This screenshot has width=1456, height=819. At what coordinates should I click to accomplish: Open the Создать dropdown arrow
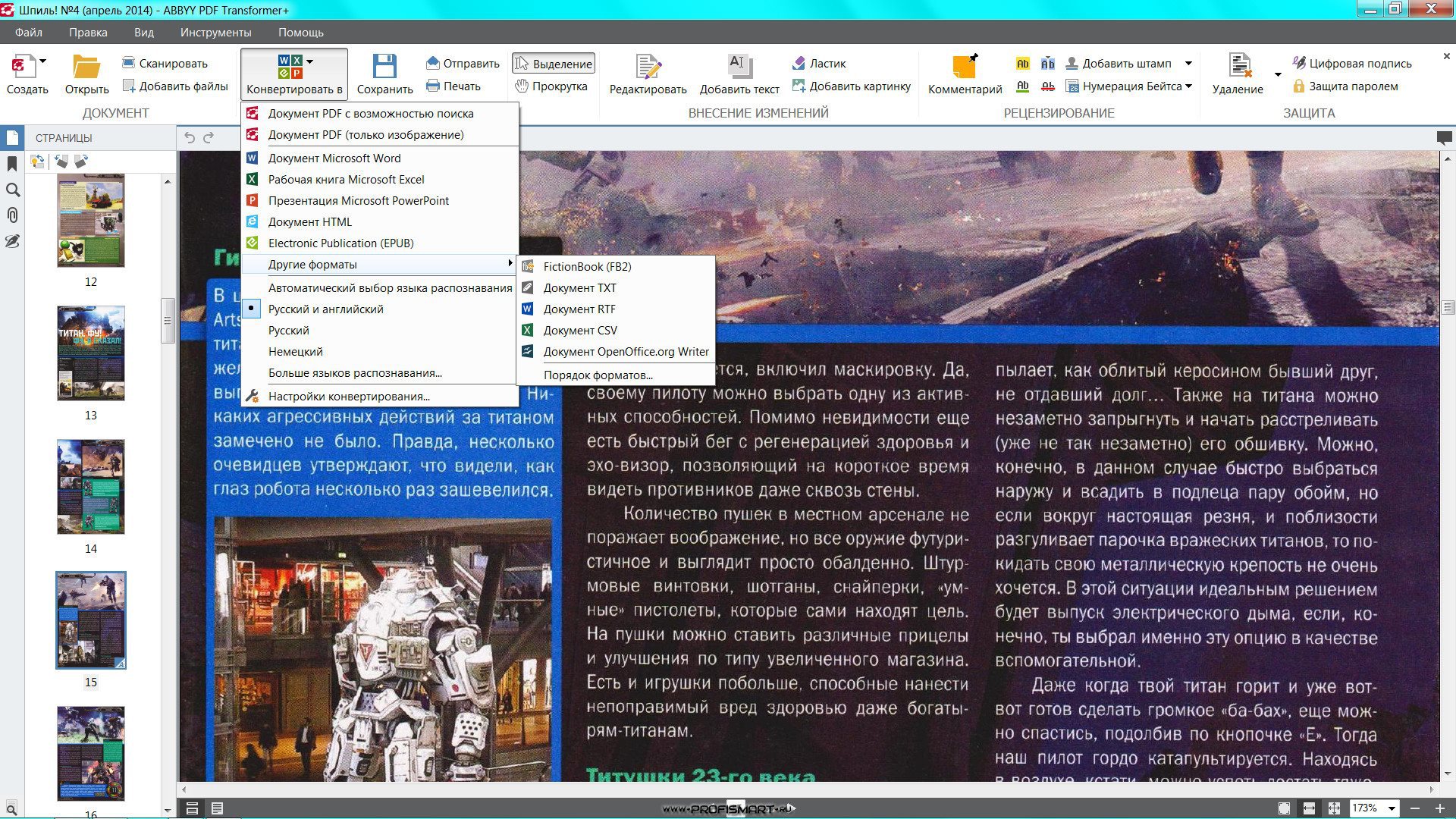43,61
